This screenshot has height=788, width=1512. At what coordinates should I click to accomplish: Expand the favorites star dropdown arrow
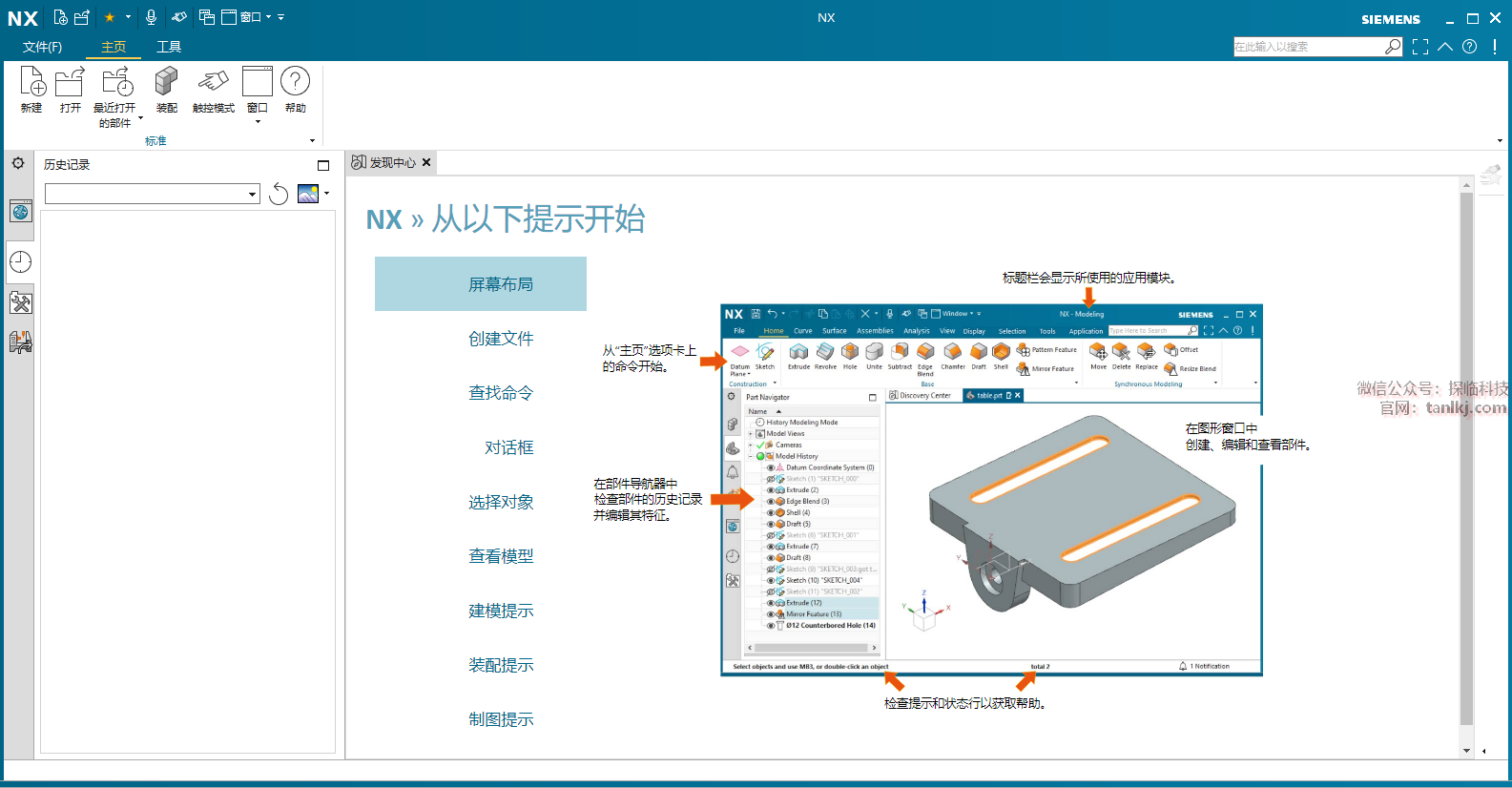pyautogui.click(x=129, y=17)
